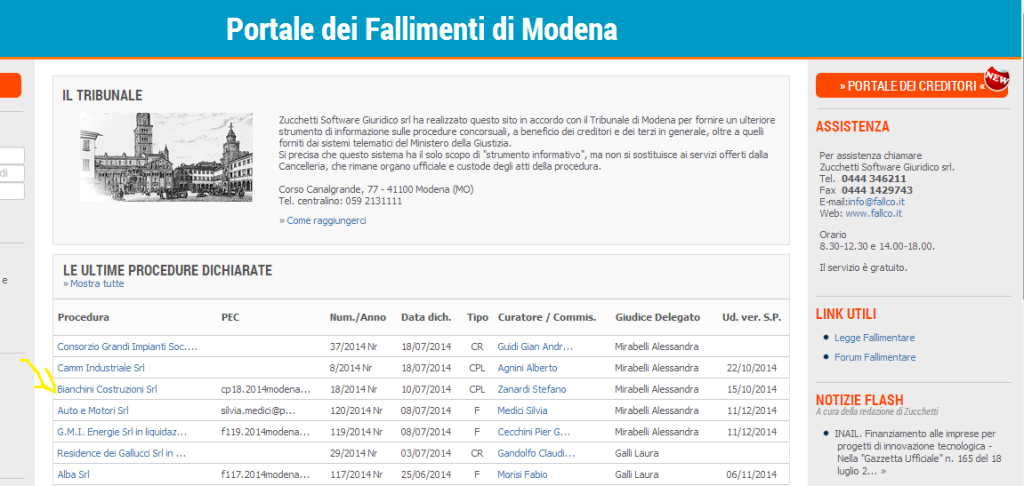Click number 29/2014 Nr cell
Viewport: 1024px width, 486px height.
[x=355, y=453]
